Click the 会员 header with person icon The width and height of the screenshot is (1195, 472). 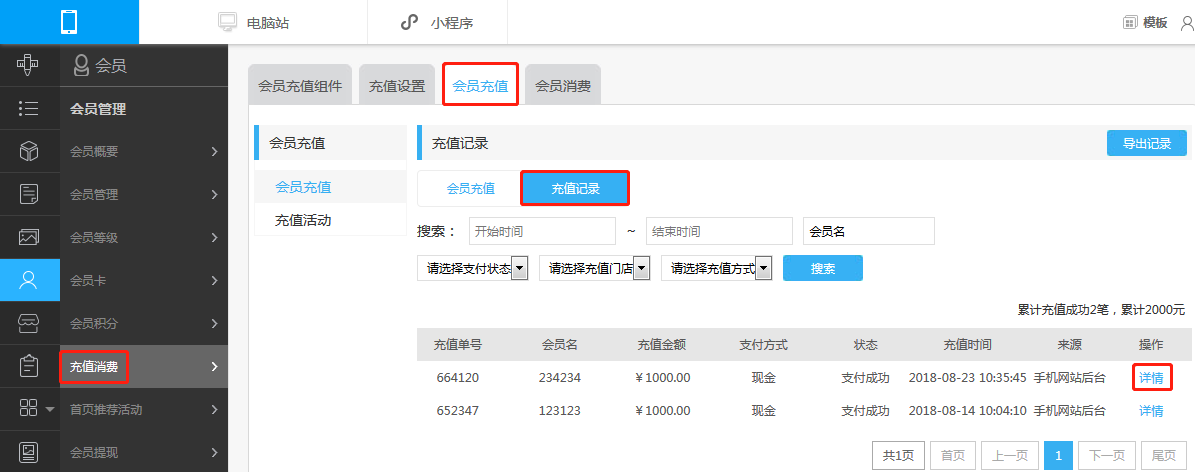click(x=99, y=66)
